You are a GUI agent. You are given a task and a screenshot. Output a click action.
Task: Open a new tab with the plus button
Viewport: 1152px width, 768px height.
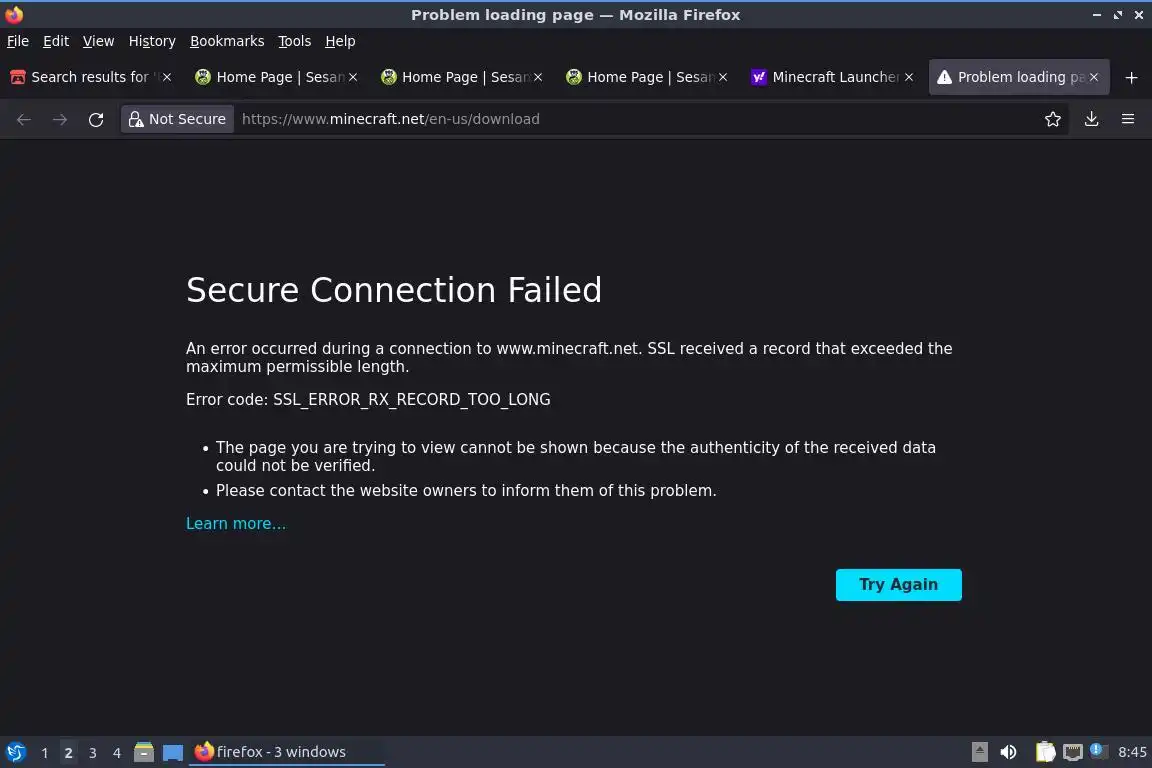pyautogui.click(x=1131, y=77)
